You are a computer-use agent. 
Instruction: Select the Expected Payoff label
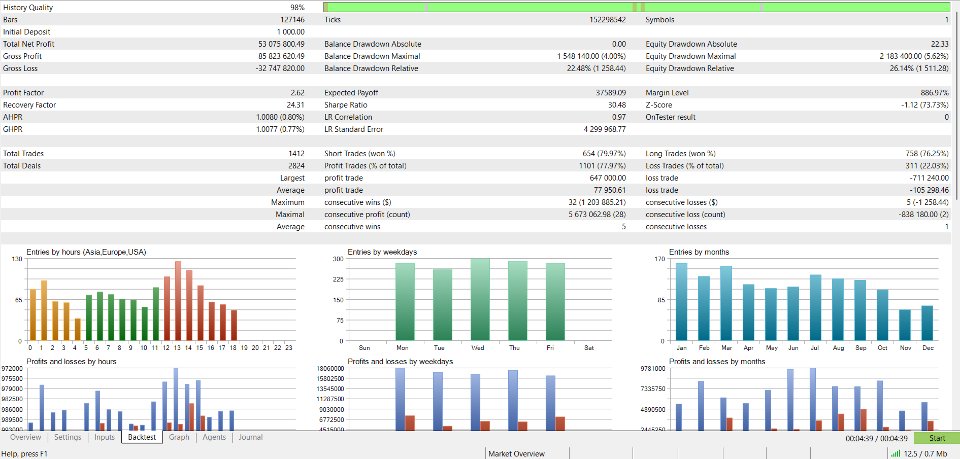coord(351,93)
